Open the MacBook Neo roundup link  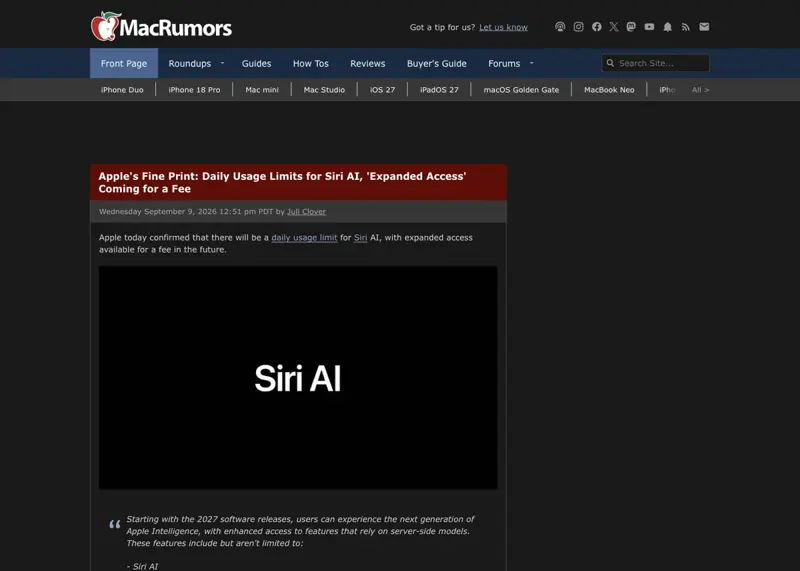point(609,90)
